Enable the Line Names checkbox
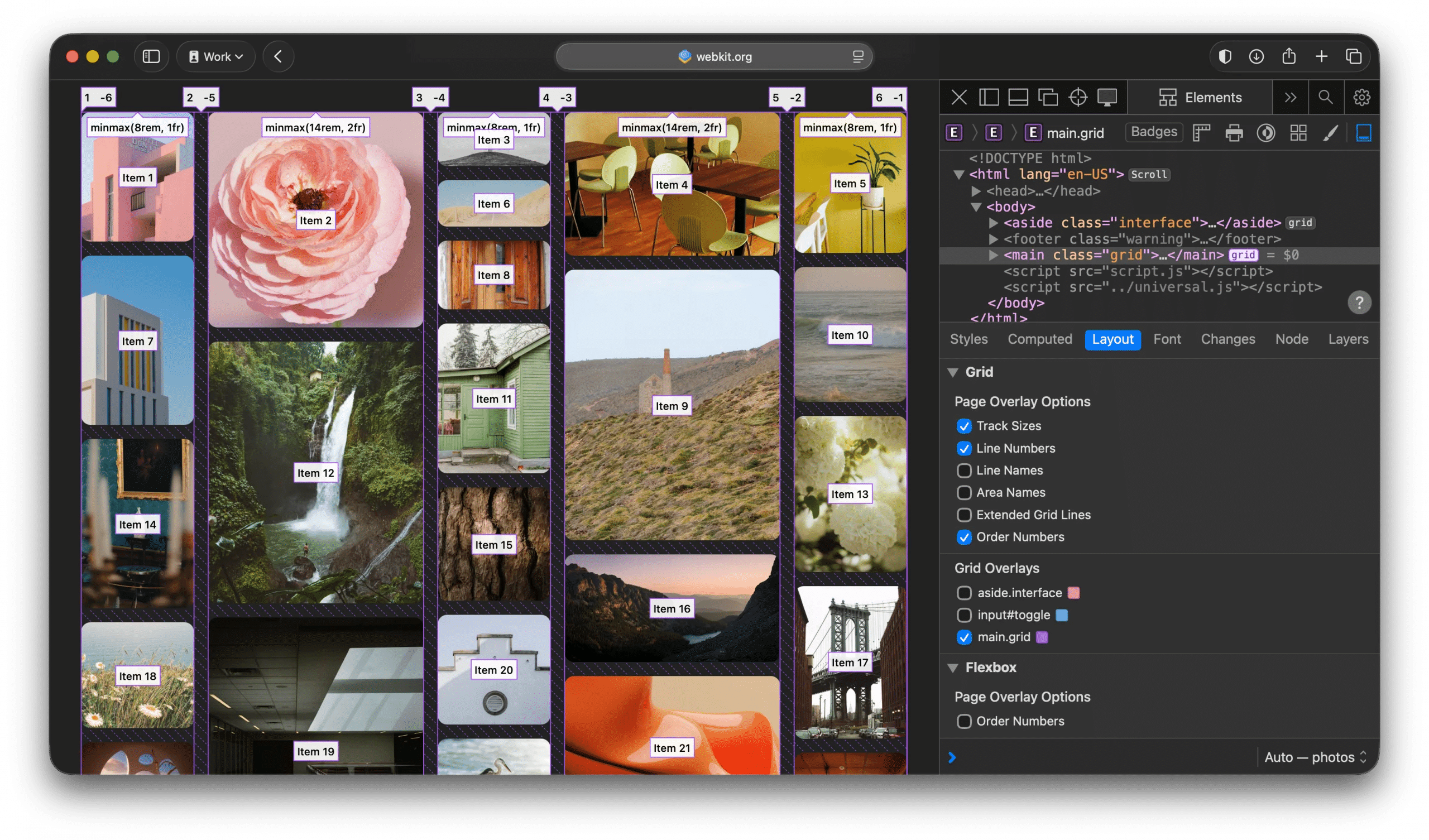The height and width of the screenshot is (840, 1429). pos(964,471)
